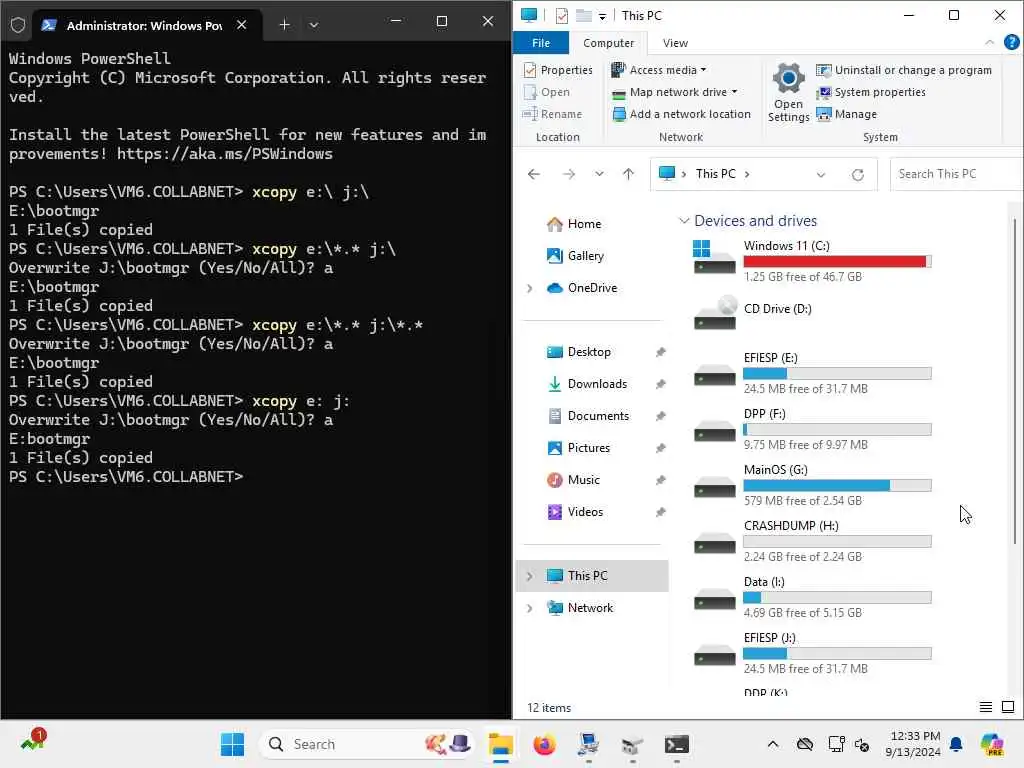Select CRASHDUMP (H:) drive
This screenshot has width=1024, height=768.
pos(812,541)
